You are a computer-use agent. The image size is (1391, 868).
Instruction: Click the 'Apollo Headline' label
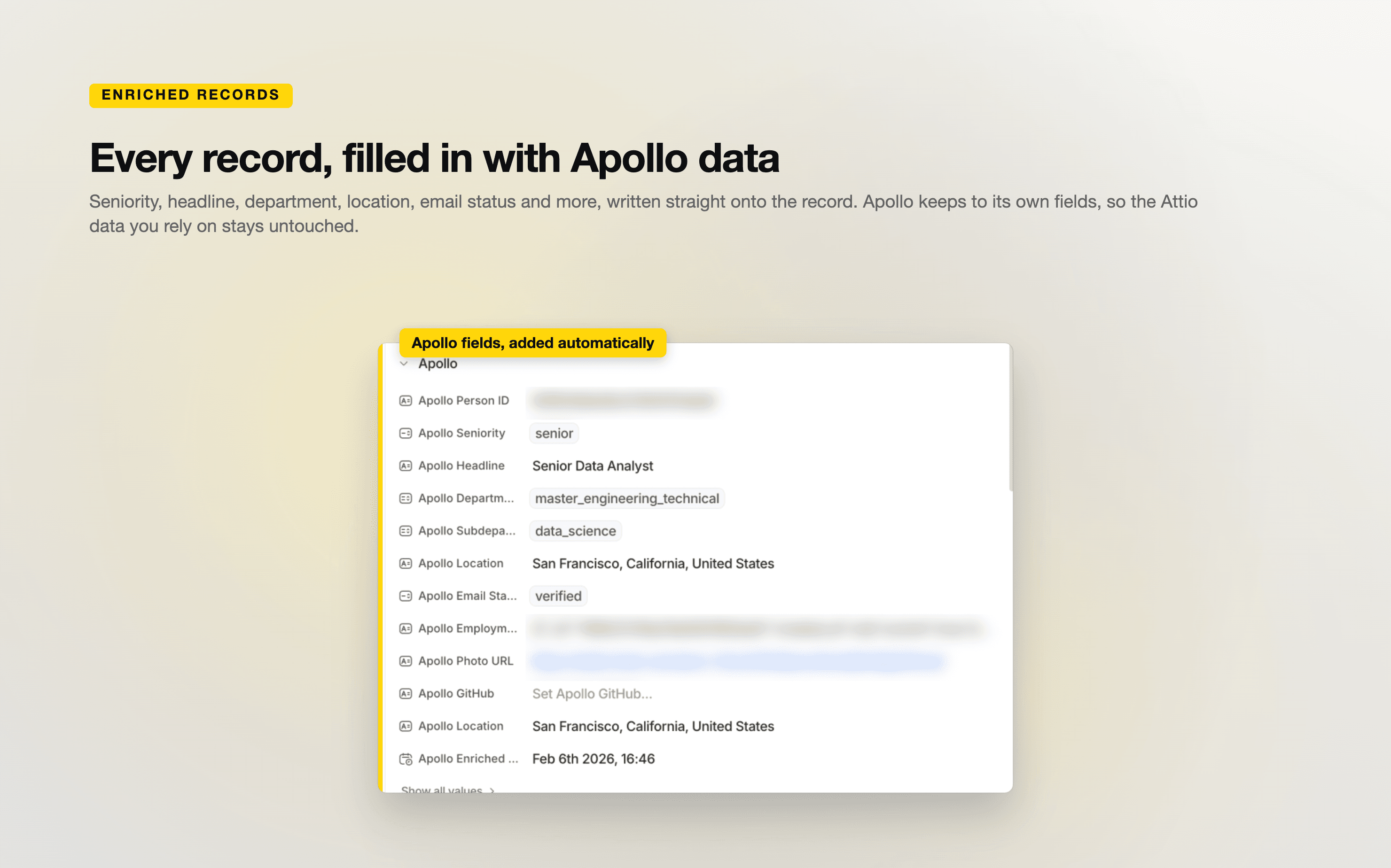point(461,465)
